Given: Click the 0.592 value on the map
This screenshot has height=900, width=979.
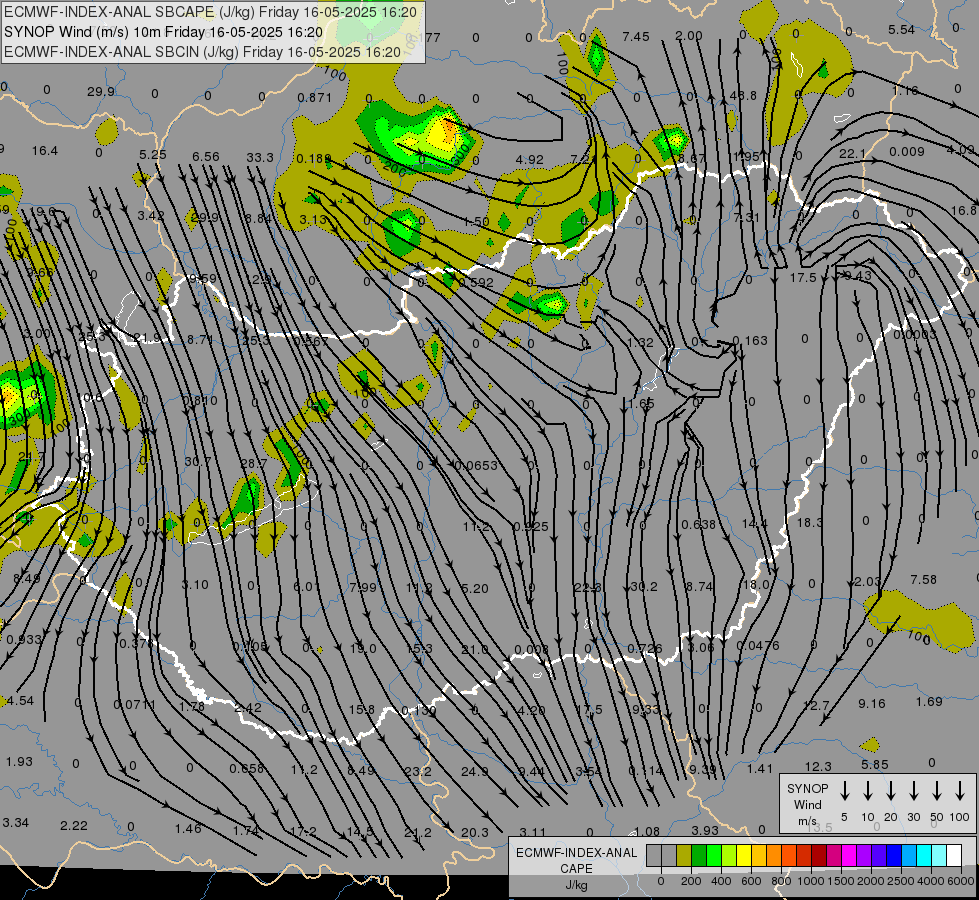Looking at the screenshot, I should (x=476, y=282).
